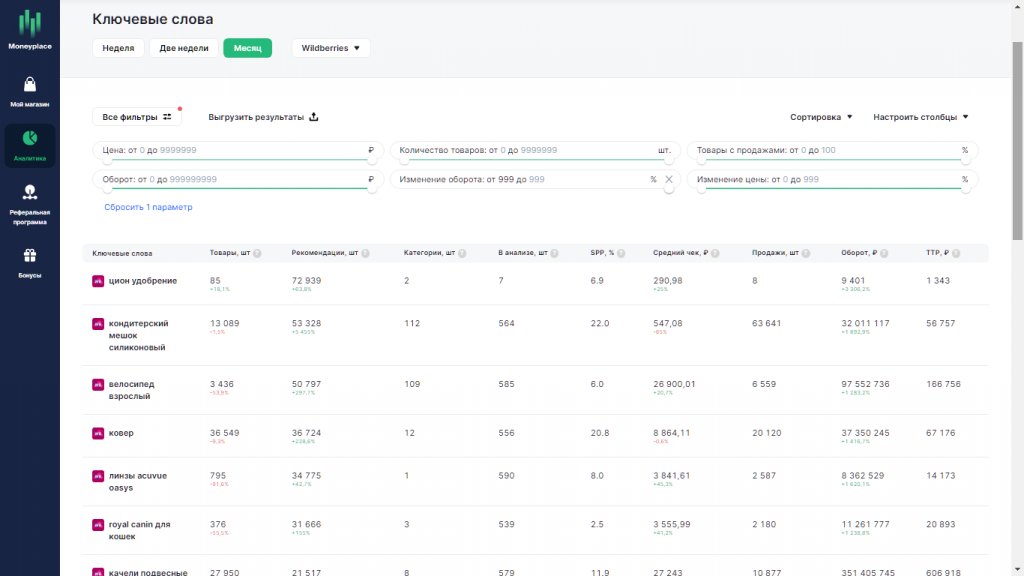Click the export icon next to Выгрузить результаты
The width and height of the screenshot is (1024, 576).
(315, 116)
